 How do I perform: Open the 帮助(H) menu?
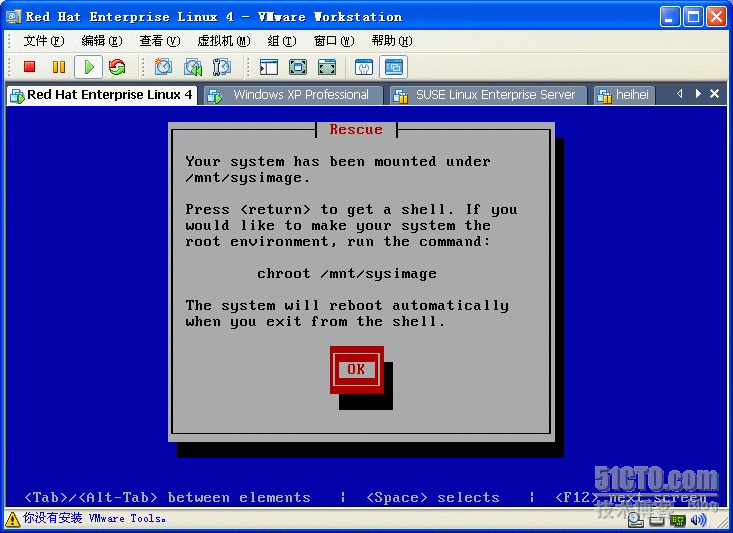pos(392,41)
